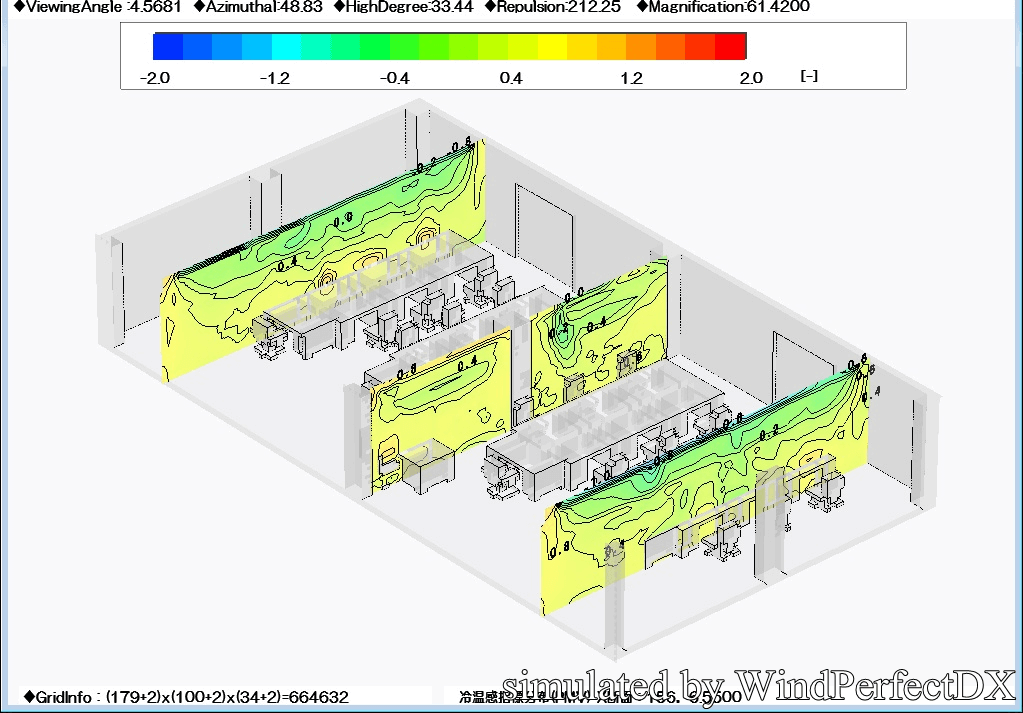Click the ViewingAngle value in header
This screenshot has width=1023, height=713.
tap(90, 7)
